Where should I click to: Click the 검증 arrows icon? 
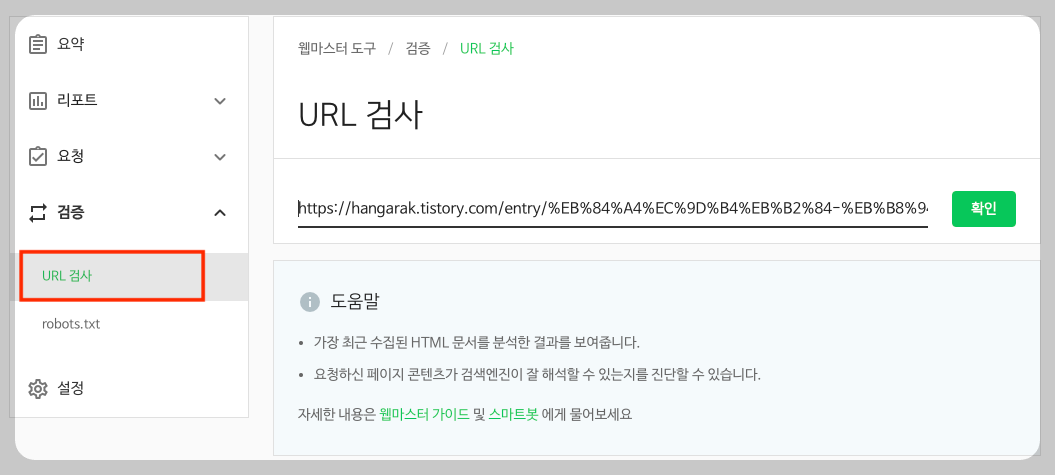38,213
